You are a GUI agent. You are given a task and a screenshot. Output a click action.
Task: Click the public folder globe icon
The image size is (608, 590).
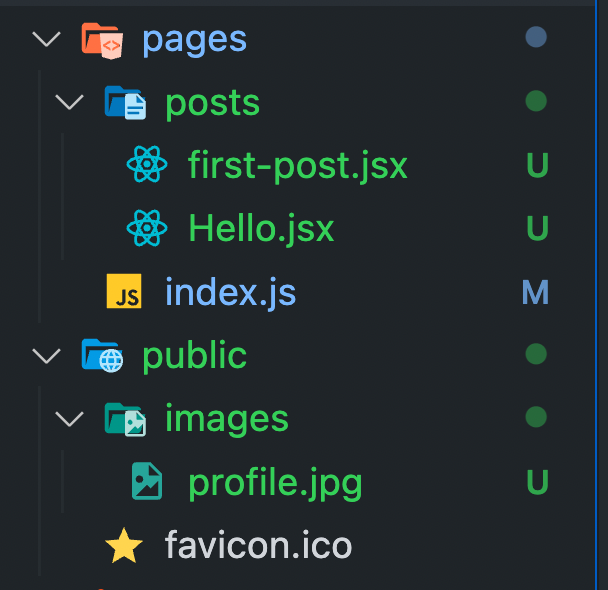pos(102,355)
